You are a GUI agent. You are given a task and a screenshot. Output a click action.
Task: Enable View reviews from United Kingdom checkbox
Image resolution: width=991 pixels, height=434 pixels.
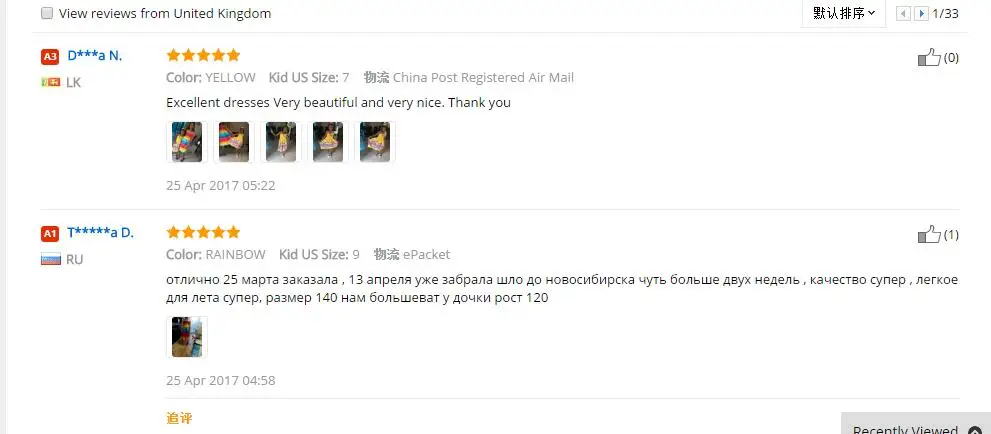(x=47, y=13)
